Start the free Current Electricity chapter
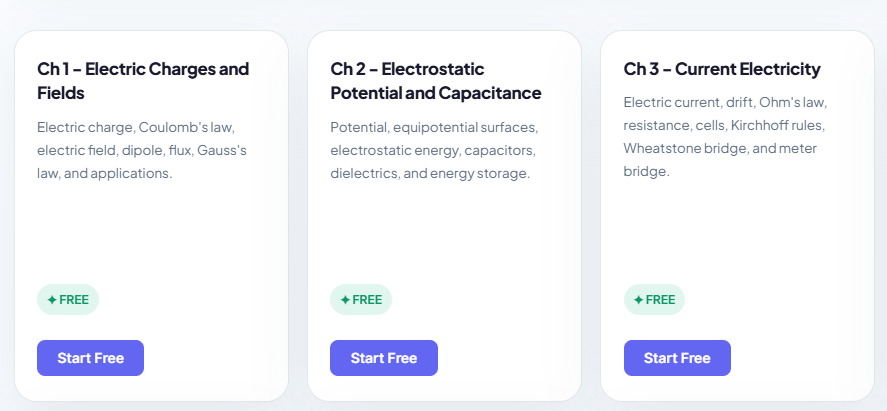 click(677, 358)
